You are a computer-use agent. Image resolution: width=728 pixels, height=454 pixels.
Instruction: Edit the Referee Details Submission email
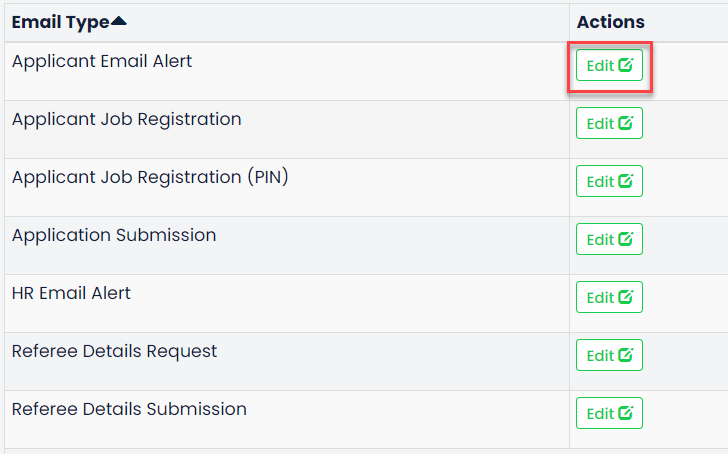pos(609,413)
